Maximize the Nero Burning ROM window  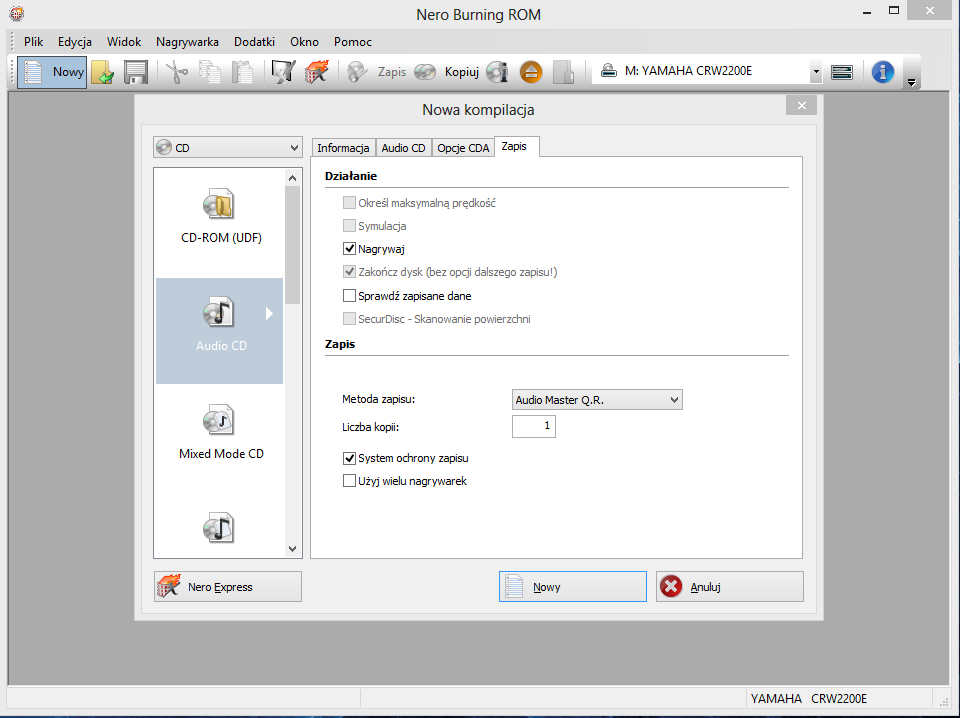(894, 11)
